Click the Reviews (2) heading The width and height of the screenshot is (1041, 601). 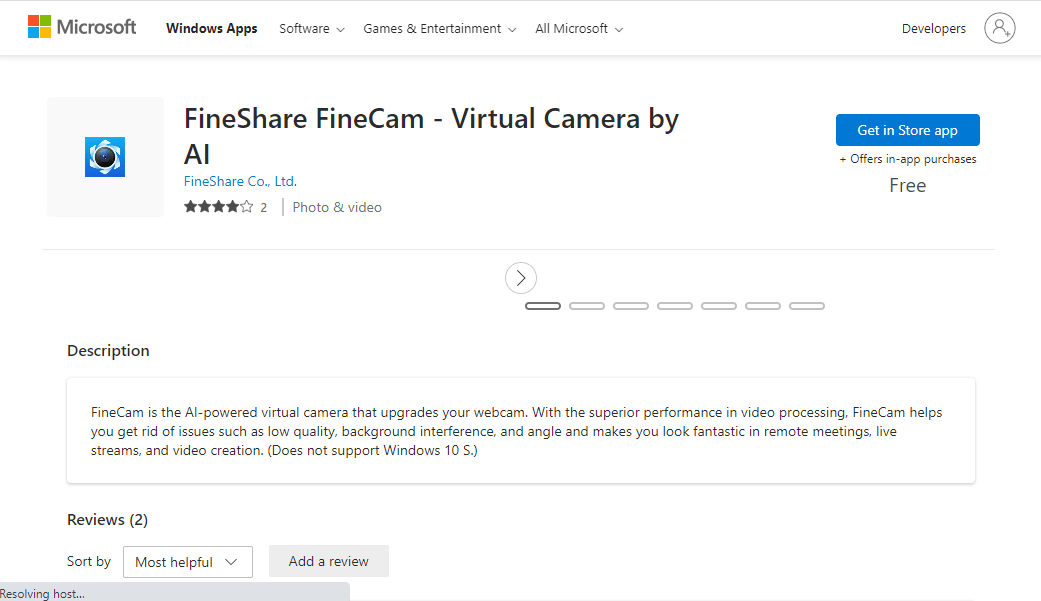(108, 520)
